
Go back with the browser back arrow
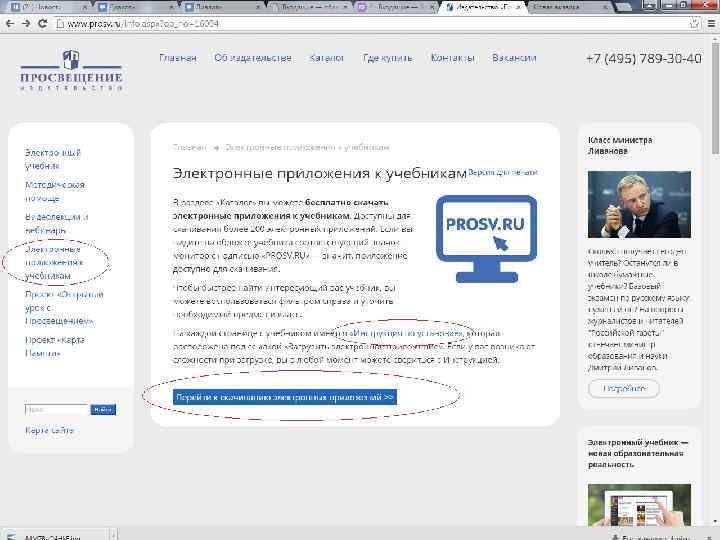10,23
